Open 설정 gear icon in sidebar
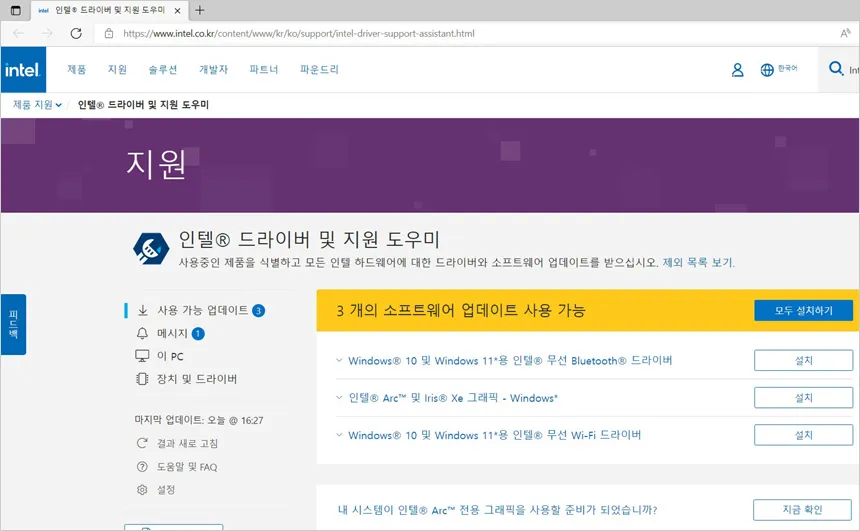Screen dimensions: 860x531 click(x=142, y=489)
